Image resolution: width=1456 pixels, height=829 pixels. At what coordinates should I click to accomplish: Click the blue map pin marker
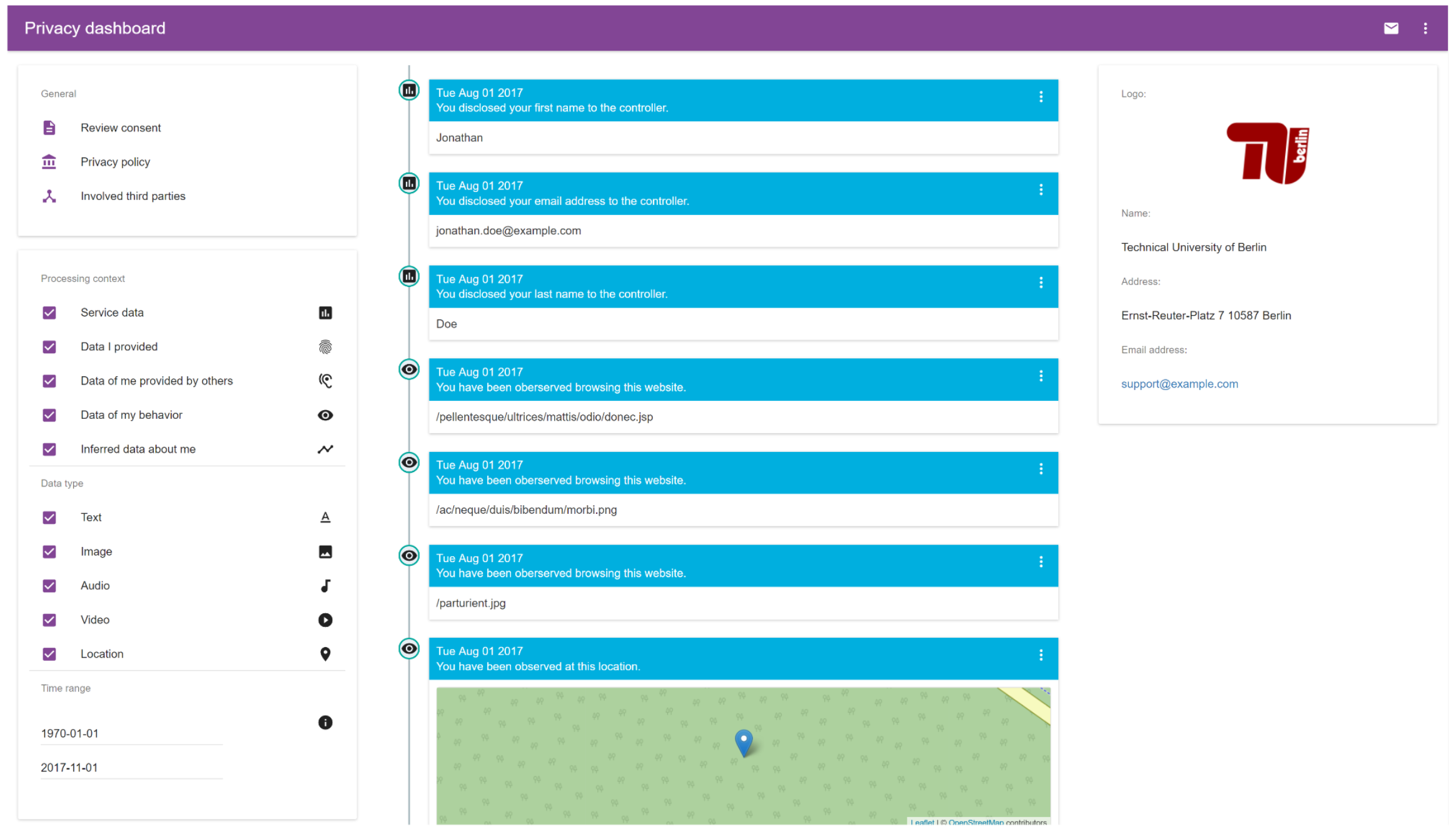tap(743, 743)
